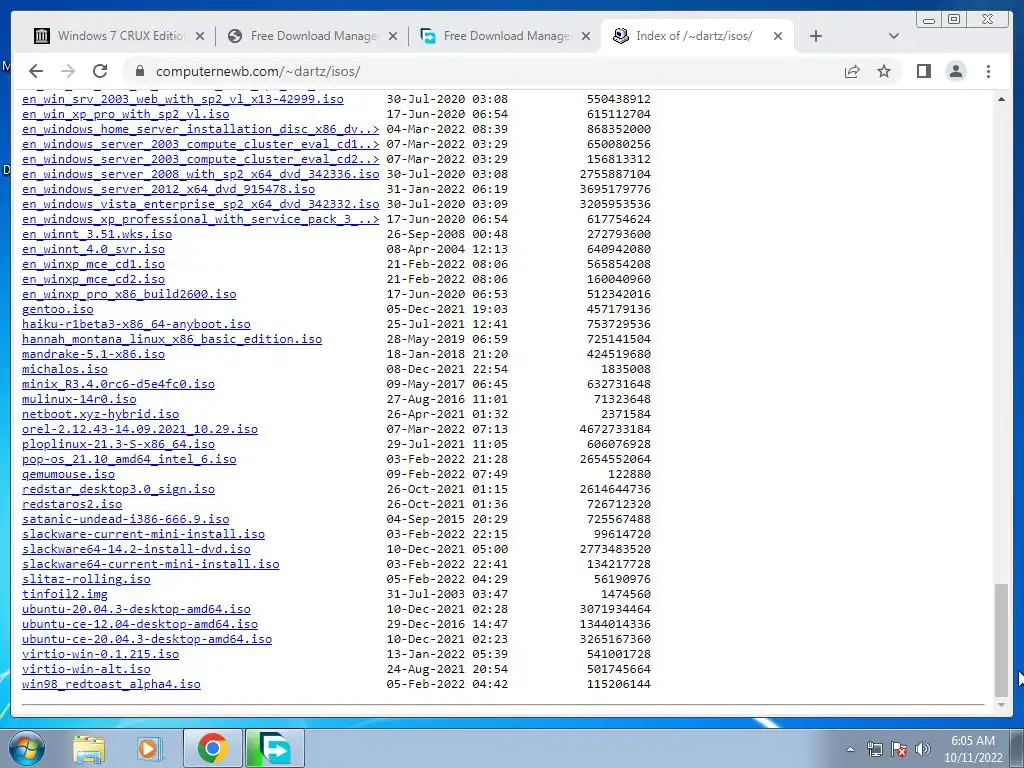This screenshot has height=768, width=1024.
Task: Download netboot.xyz-hybrid.iso
Action: (101, 415)
